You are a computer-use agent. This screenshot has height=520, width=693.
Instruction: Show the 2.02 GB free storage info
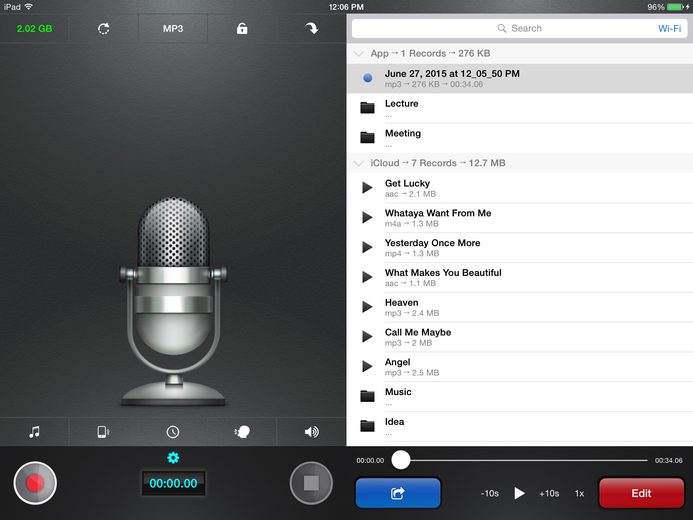tap(34, 29)
